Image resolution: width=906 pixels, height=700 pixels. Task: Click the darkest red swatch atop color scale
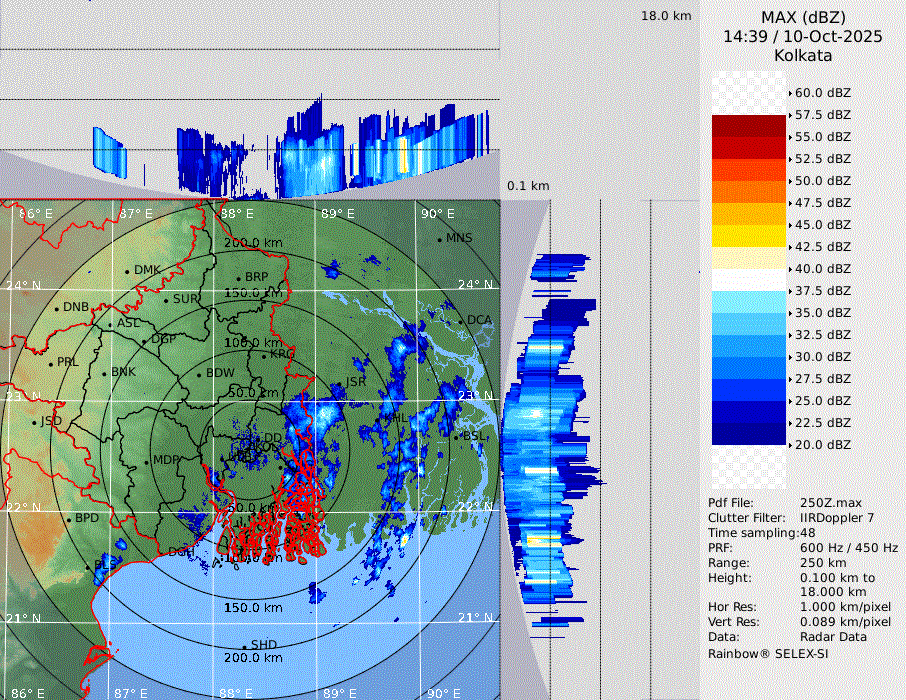click(x=749, y=126)
